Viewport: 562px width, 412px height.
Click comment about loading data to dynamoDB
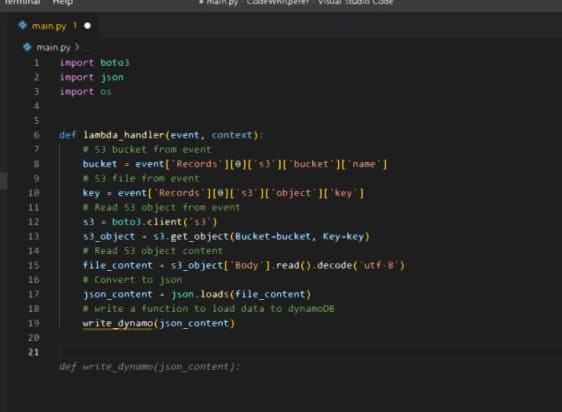click(209, 309)
